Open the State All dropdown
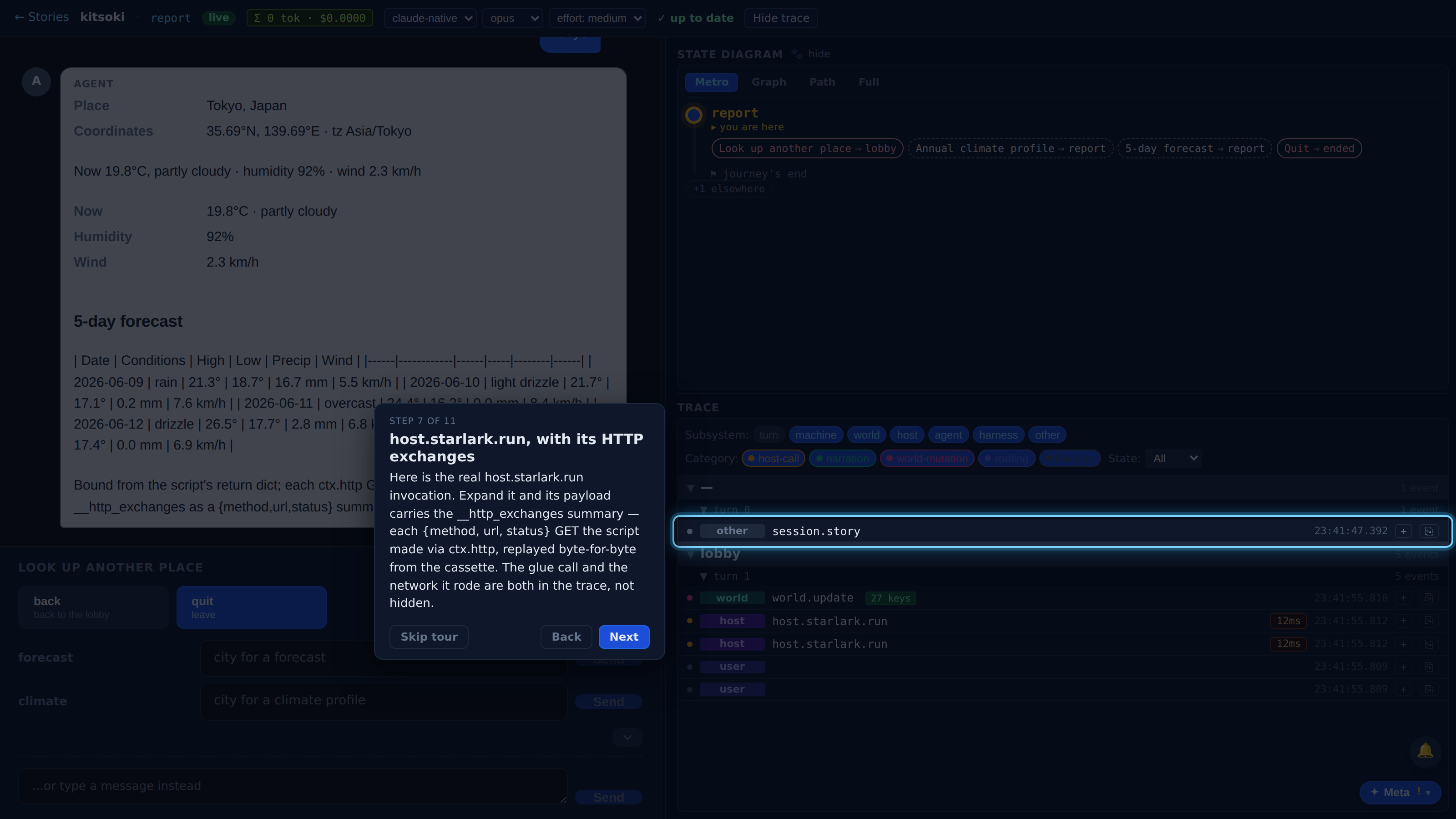The image size is (1456, 819). tap(1173, 458)
